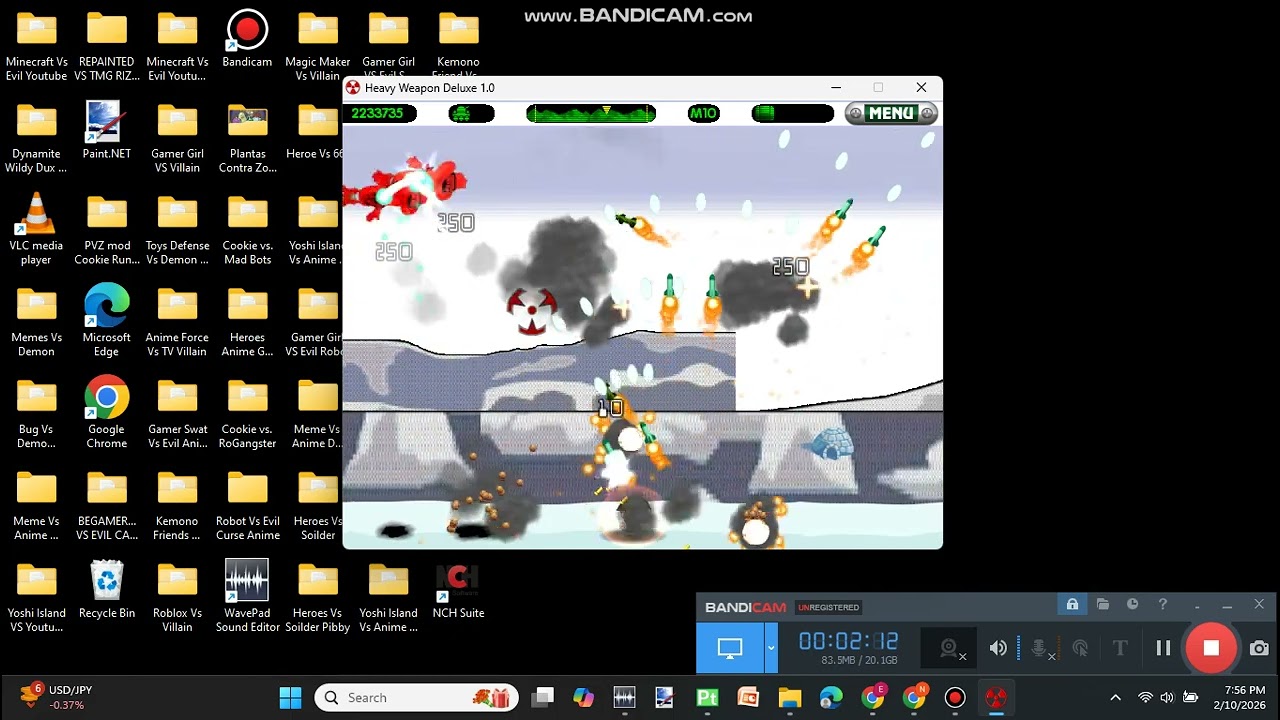1280x720 pixels.
Task: Open Chrome profile E on the taskbar
Action: [x=873, y=698]
